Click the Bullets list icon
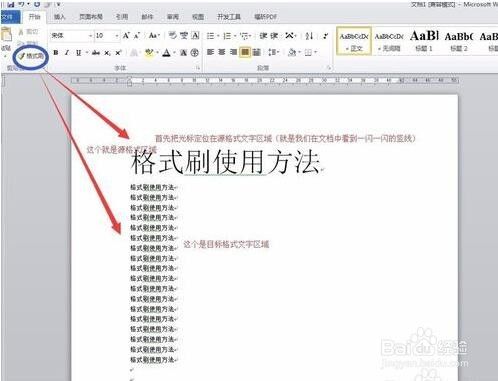498x381 pixels. click(210, 36)
